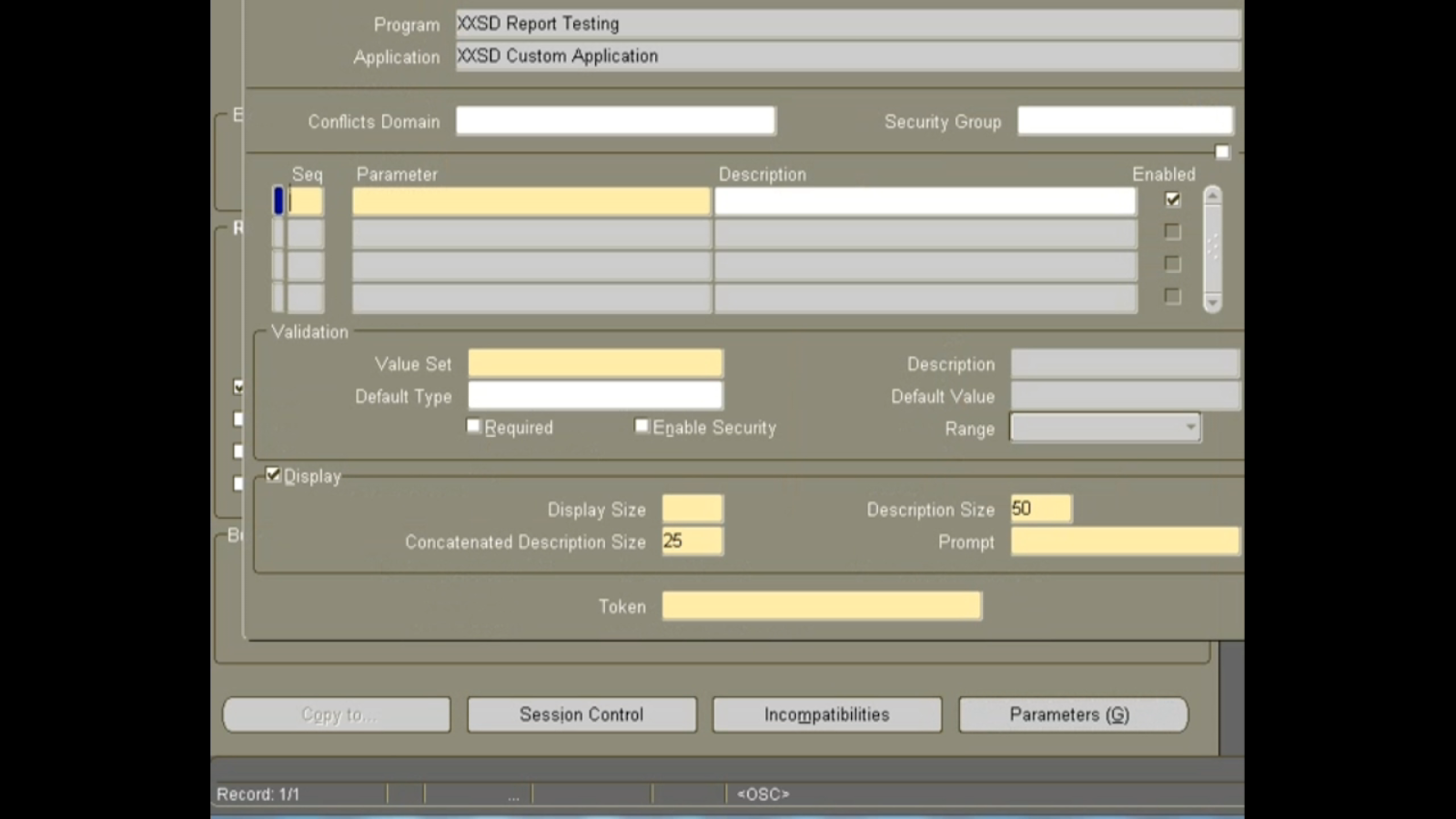Click the Parameters (G) button
The image size is (1456, 819).
point(1073,714)
